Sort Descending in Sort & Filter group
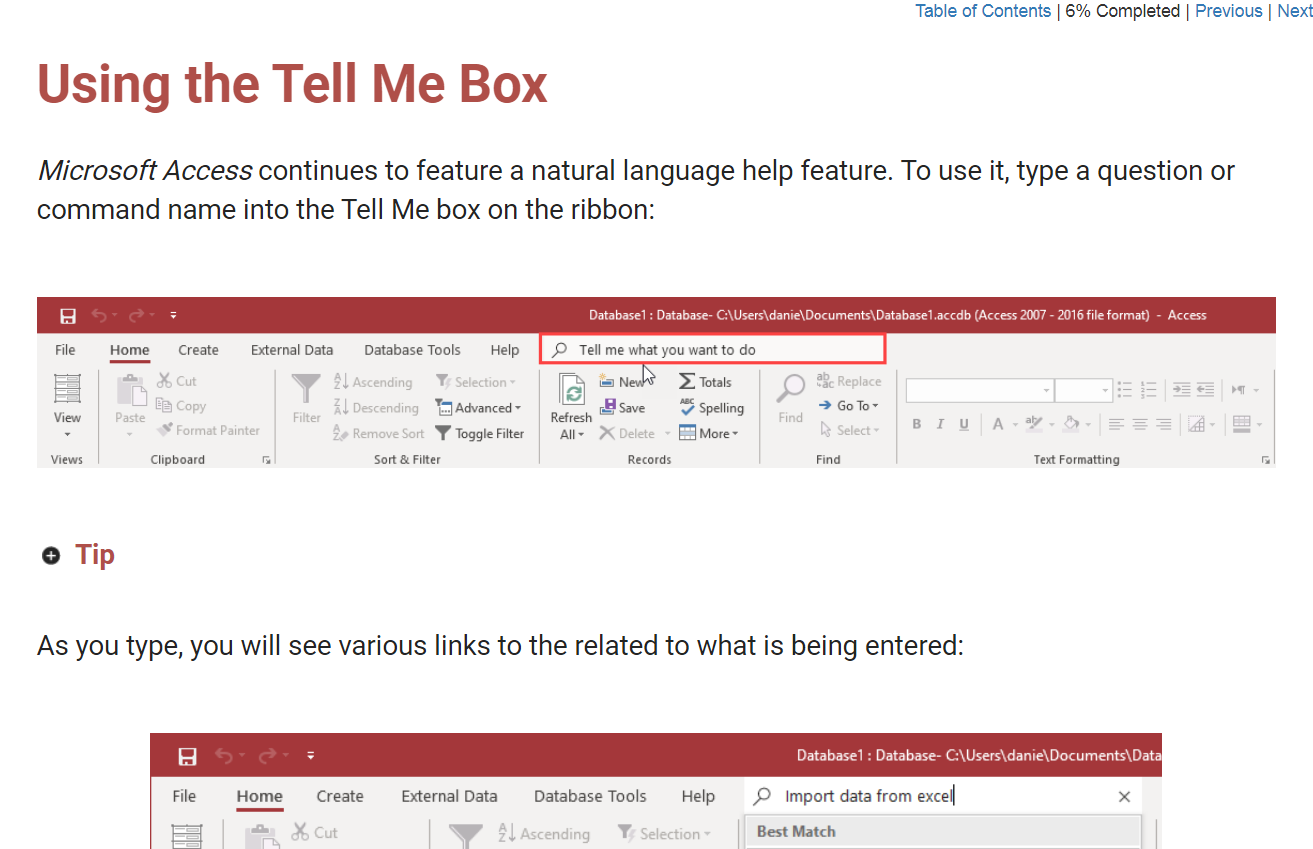This screenshot has height=849, width=1313. 375,408
